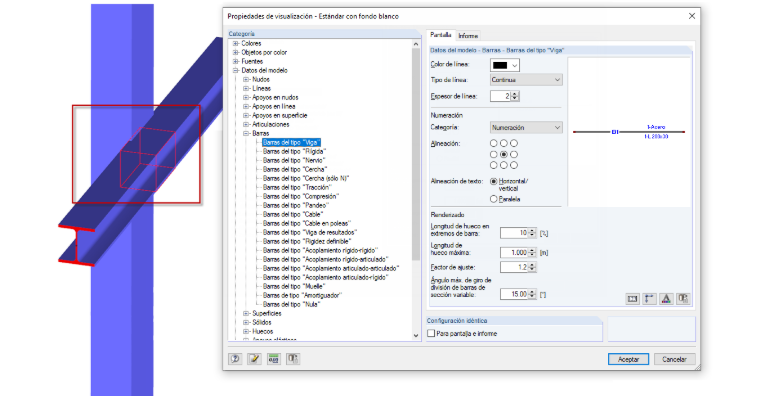The width and height of the screenshot is (760, 396).
Task: Click the rectangle preview icon under preview pane
Action: [633, 299]
